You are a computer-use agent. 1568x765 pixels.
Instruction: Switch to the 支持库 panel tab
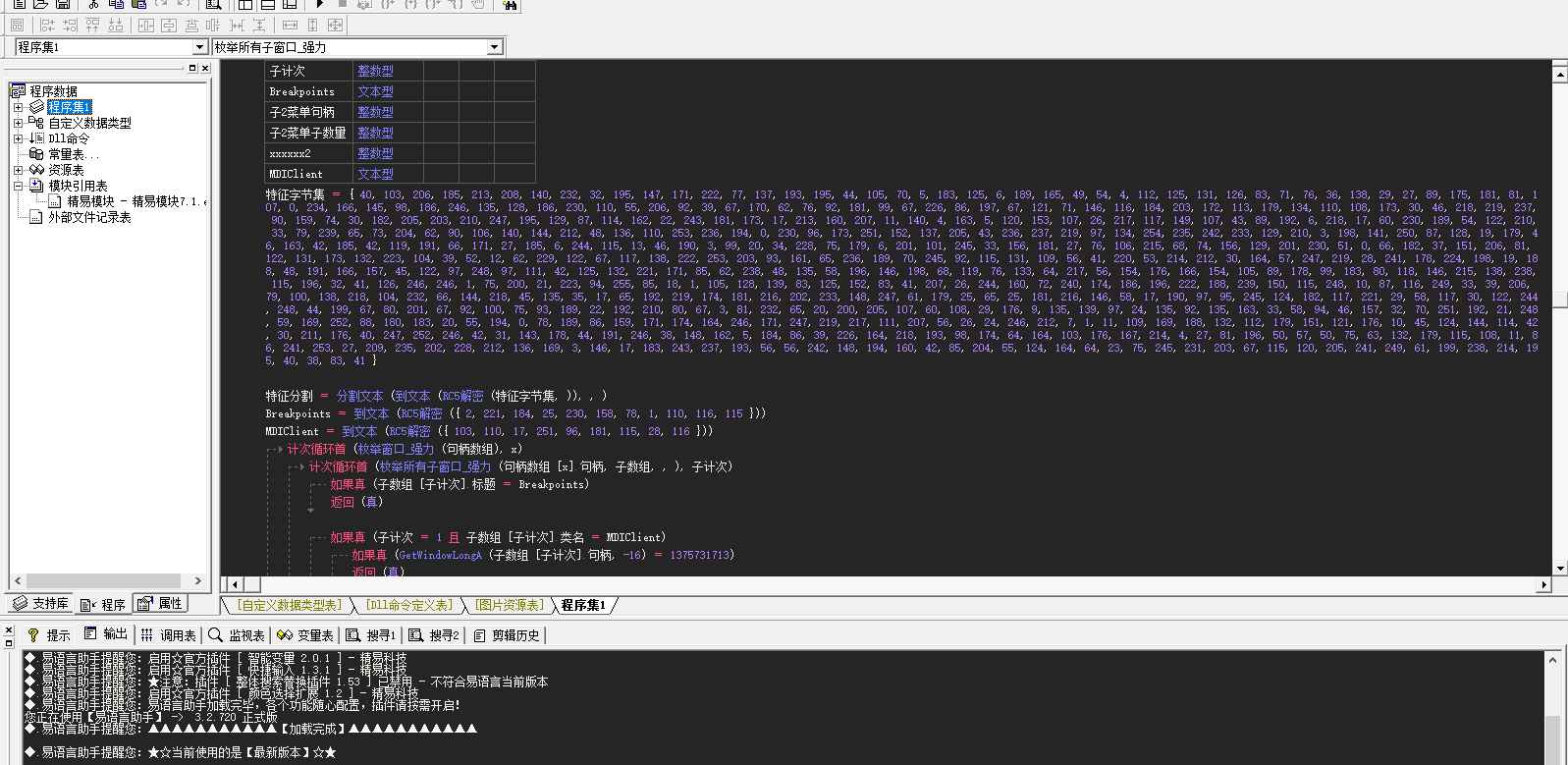(40, 604)
